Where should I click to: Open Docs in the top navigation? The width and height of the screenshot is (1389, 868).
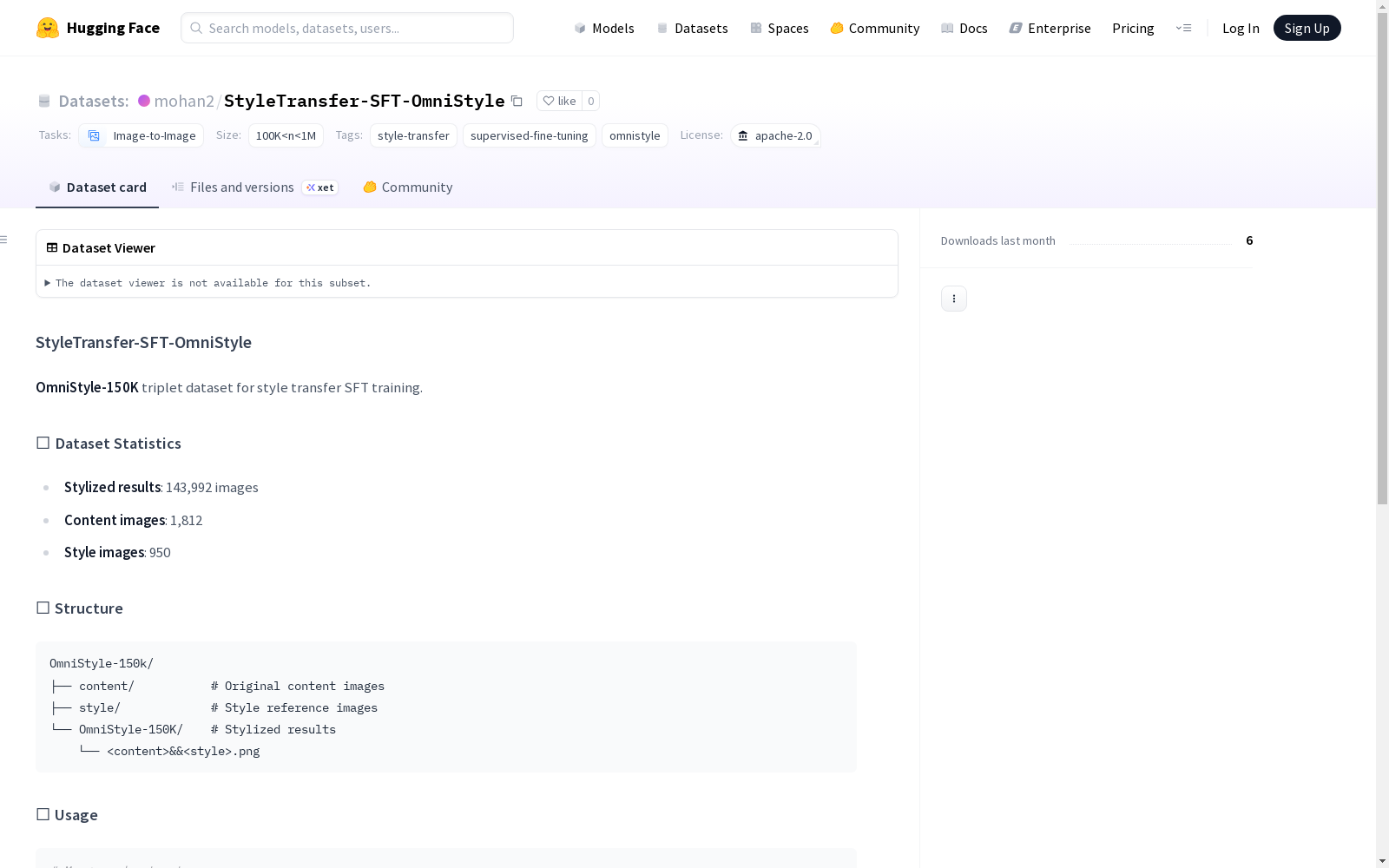click(x=964, y=28)
